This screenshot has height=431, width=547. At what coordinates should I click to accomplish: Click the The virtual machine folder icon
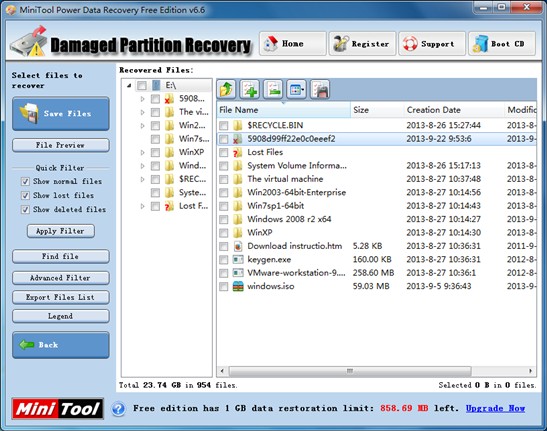tap(238, 179)
